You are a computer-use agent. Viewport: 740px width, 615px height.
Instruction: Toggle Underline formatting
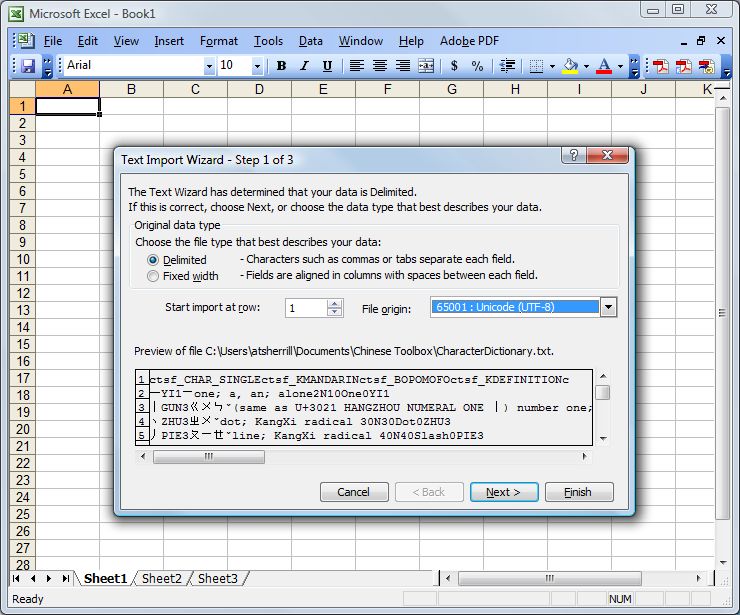pyautogui.click(x=327, y=66)
